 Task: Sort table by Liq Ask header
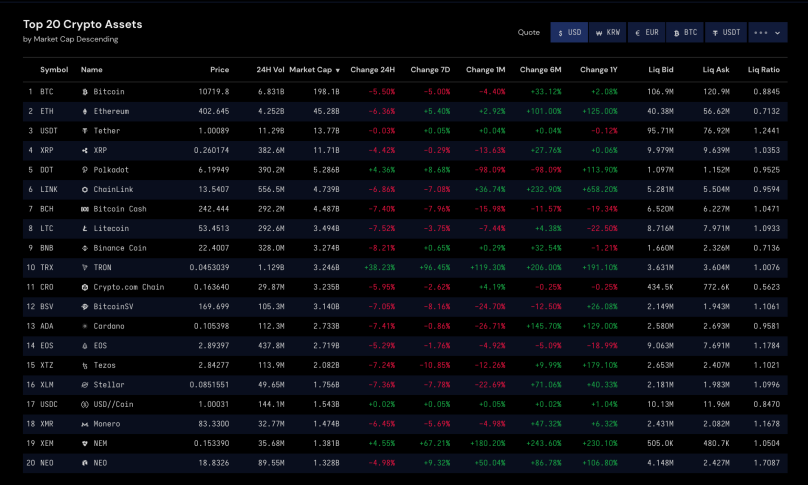716,70
